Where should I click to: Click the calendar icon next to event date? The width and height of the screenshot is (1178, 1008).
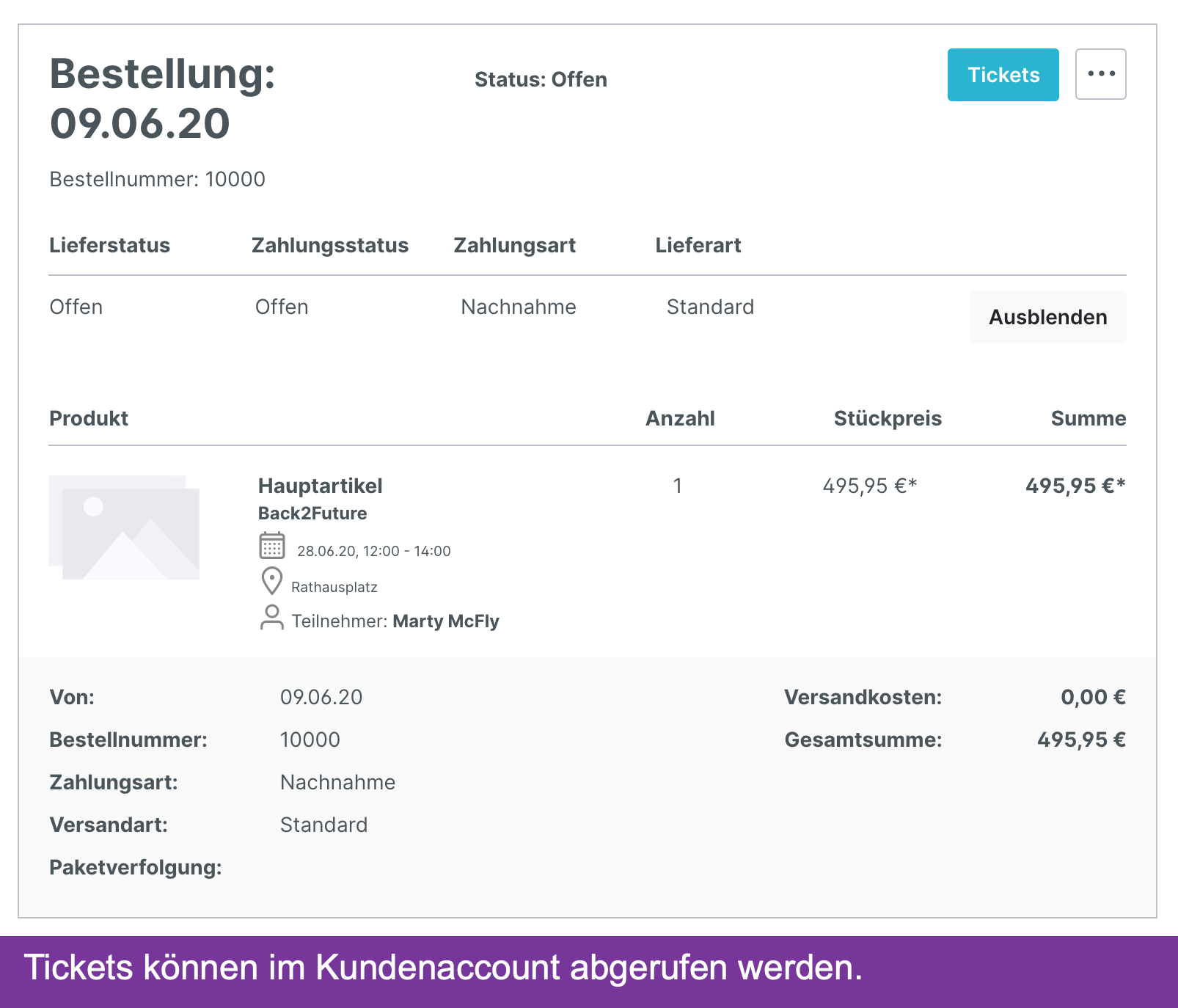click(272, 546)
